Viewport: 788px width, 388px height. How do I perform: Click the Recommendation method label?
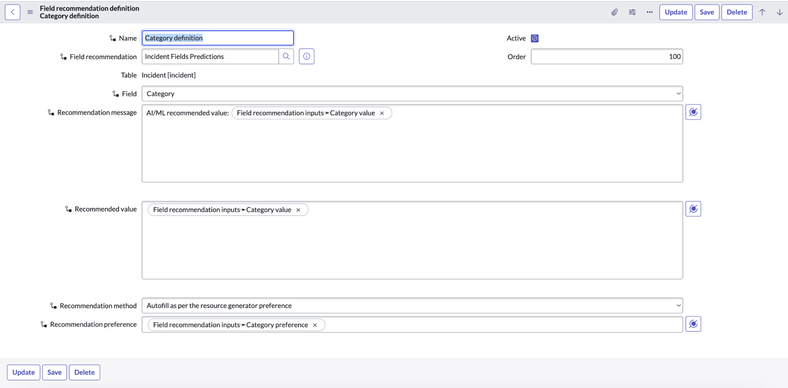[98, 306]
